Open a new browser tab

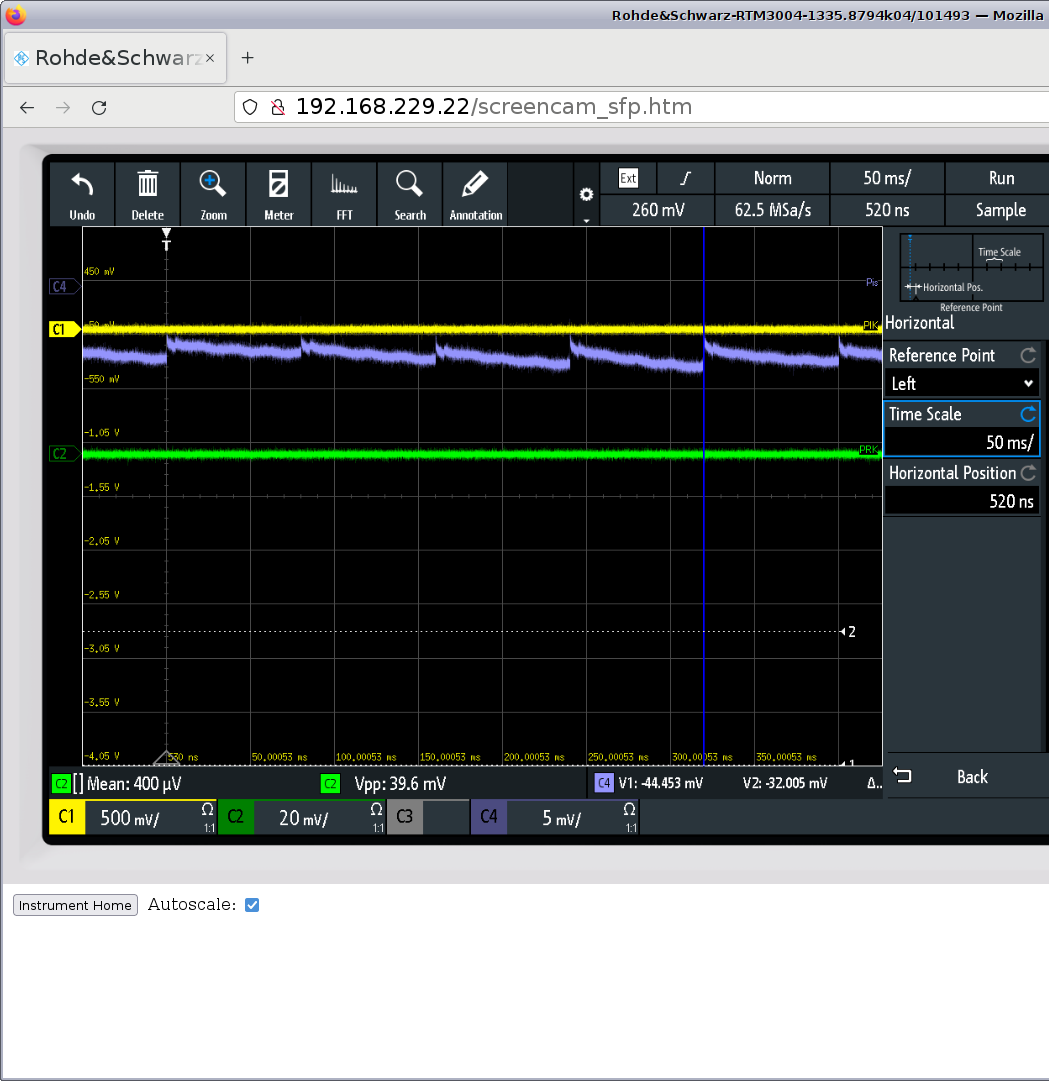pyautogui.click(x=248, y=58)
